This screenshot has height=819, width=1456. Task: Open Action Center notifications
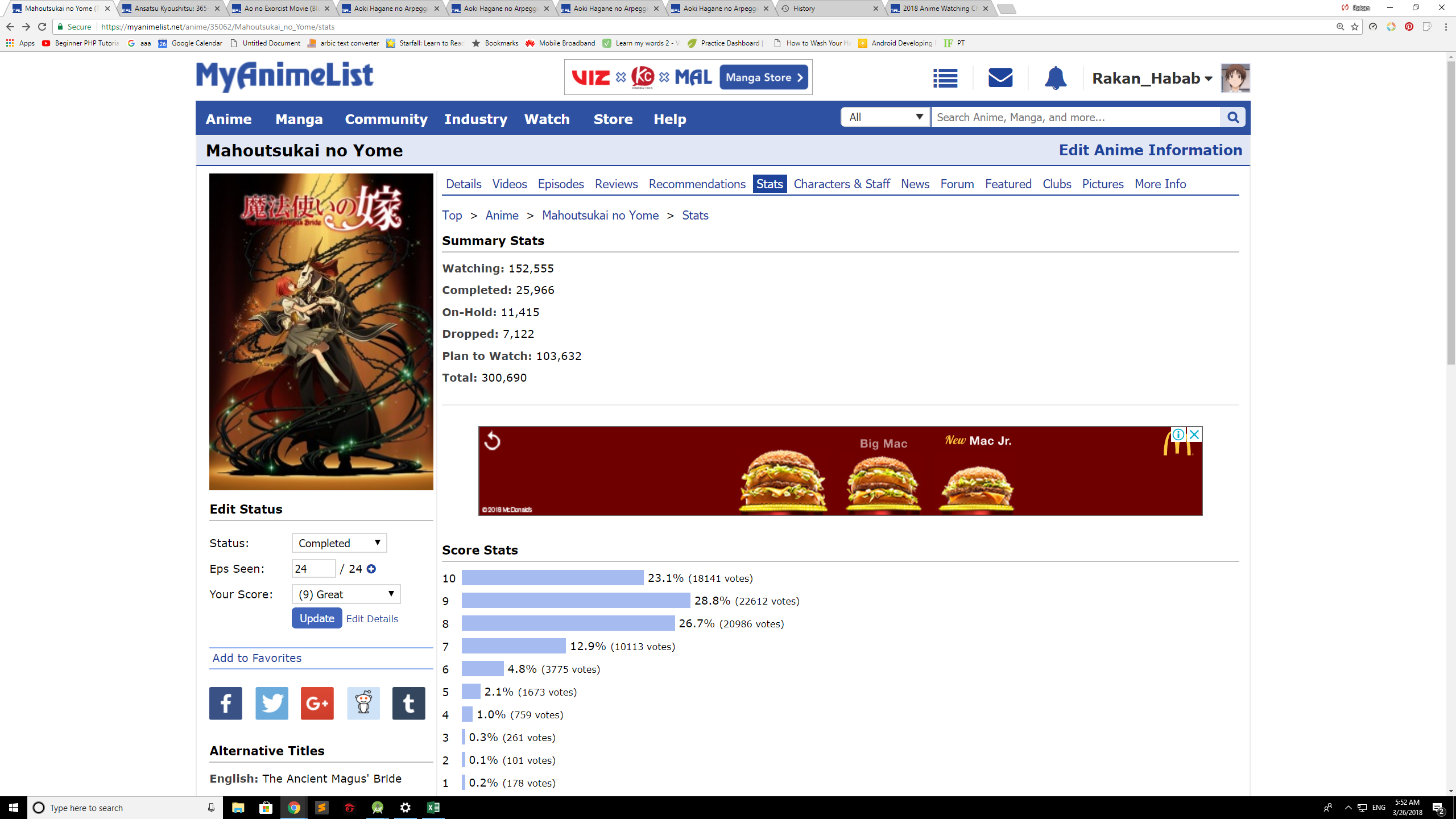(1438, 808)
